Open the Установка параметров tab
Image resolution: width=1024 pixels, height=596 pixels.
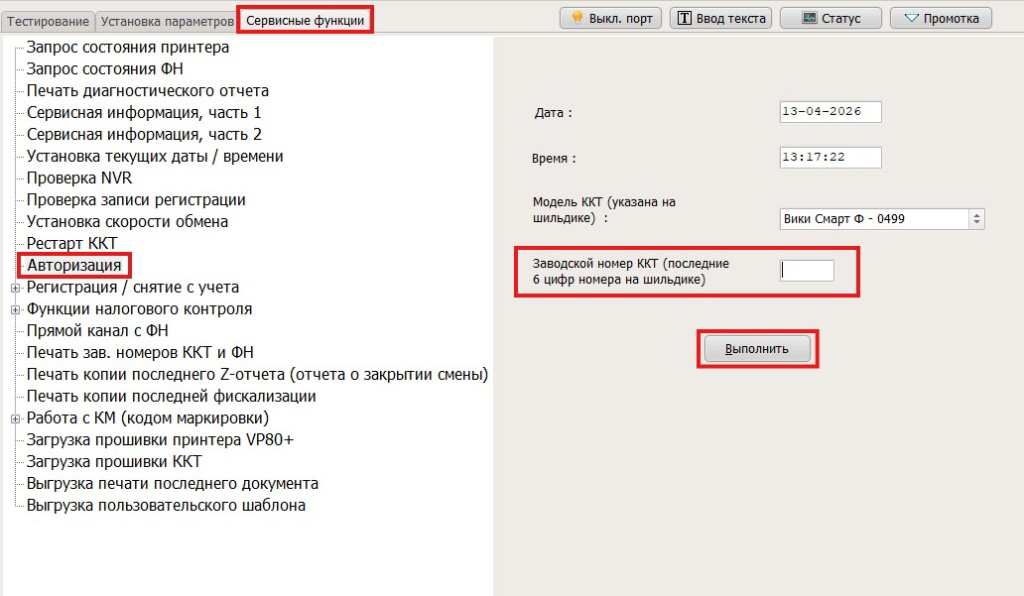(166, 20)
